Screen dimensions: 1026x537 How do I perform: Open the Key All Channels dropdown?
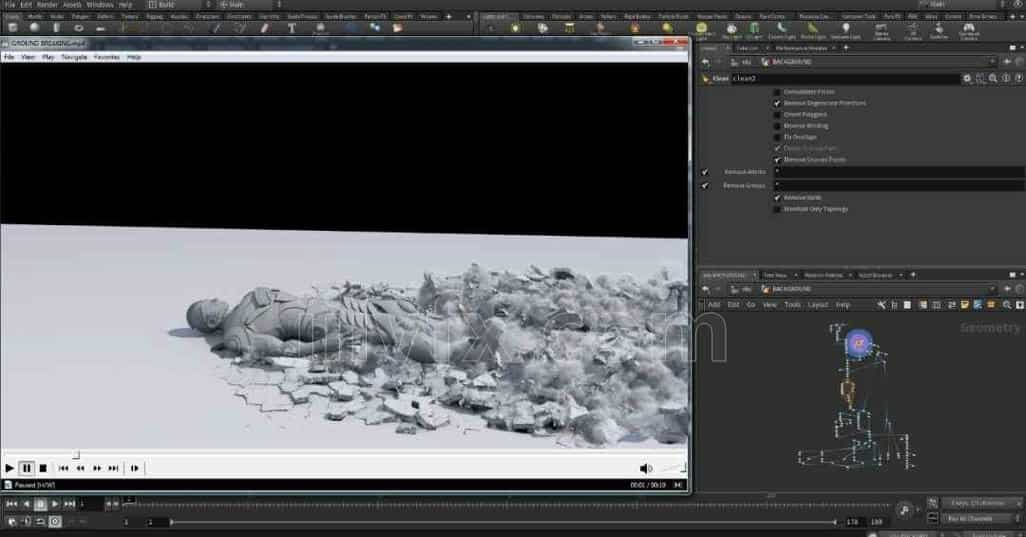coord(980,519)
